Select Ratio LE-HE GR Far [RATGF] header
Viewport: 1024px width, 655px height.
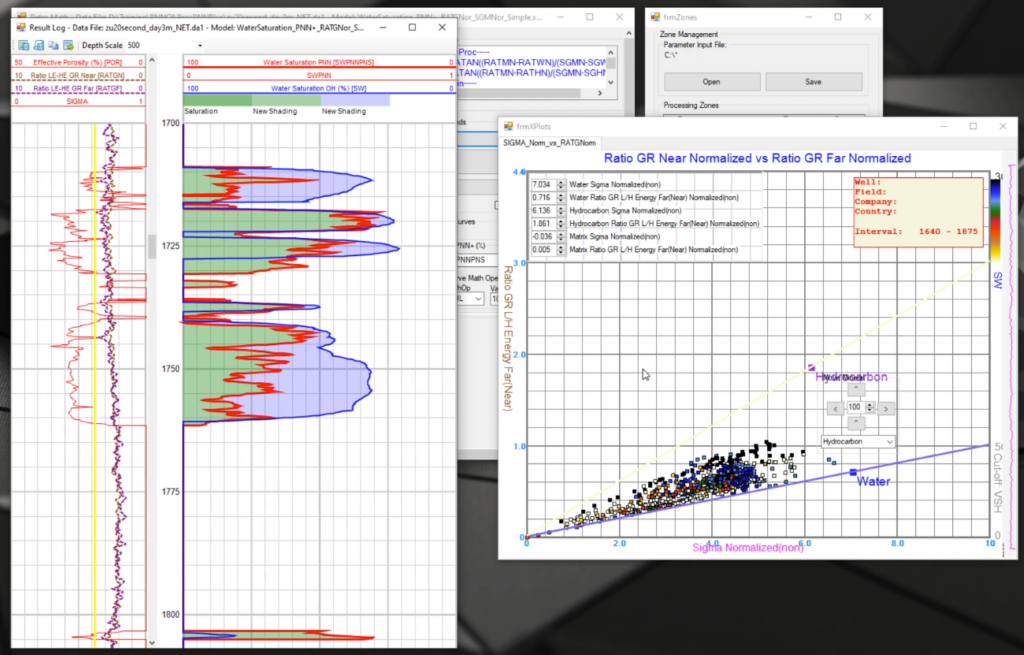point(78,88)
